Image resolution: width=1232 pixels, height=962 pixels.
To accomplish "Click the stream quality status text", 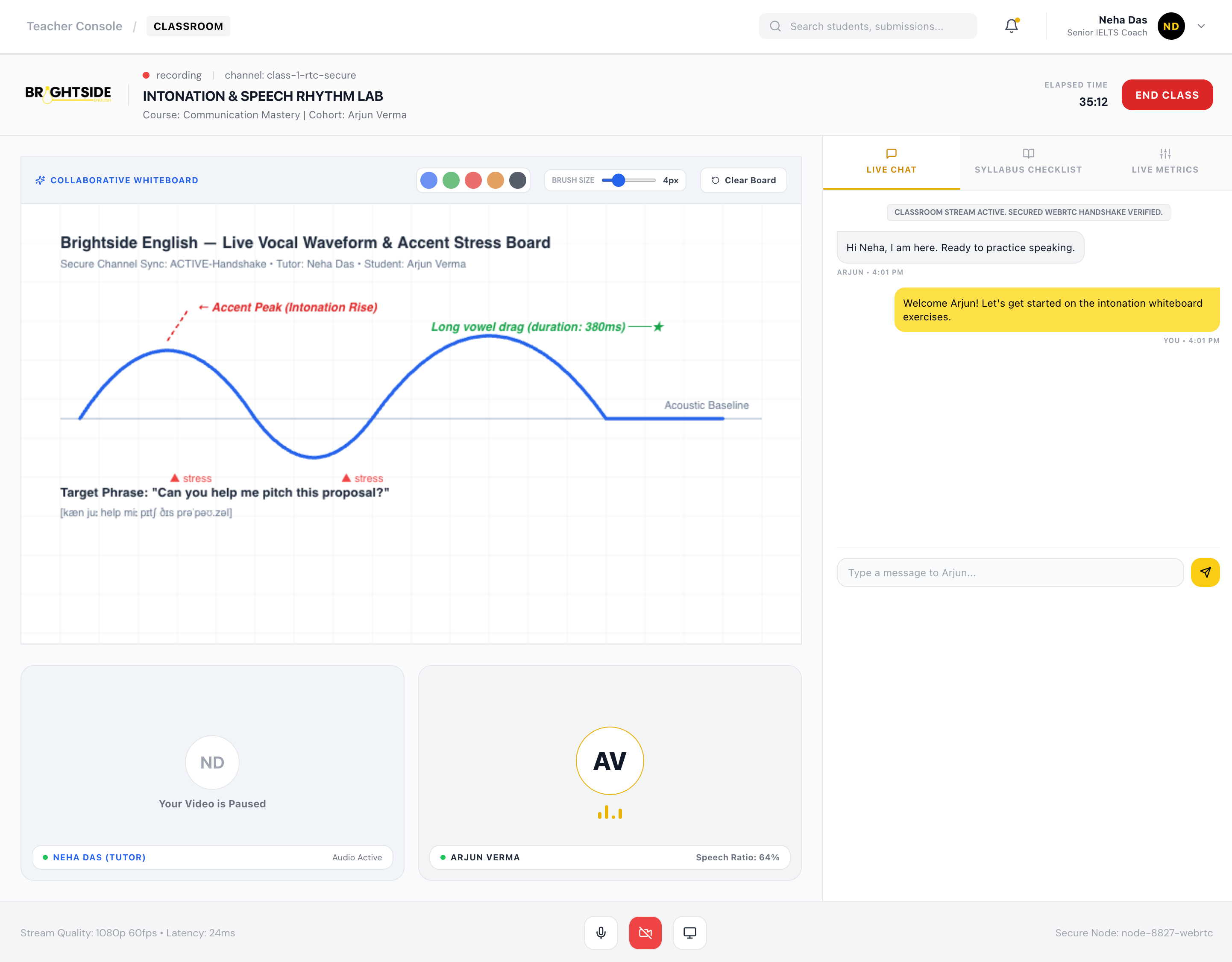I will pyautogui.click(x=127, y=933).
